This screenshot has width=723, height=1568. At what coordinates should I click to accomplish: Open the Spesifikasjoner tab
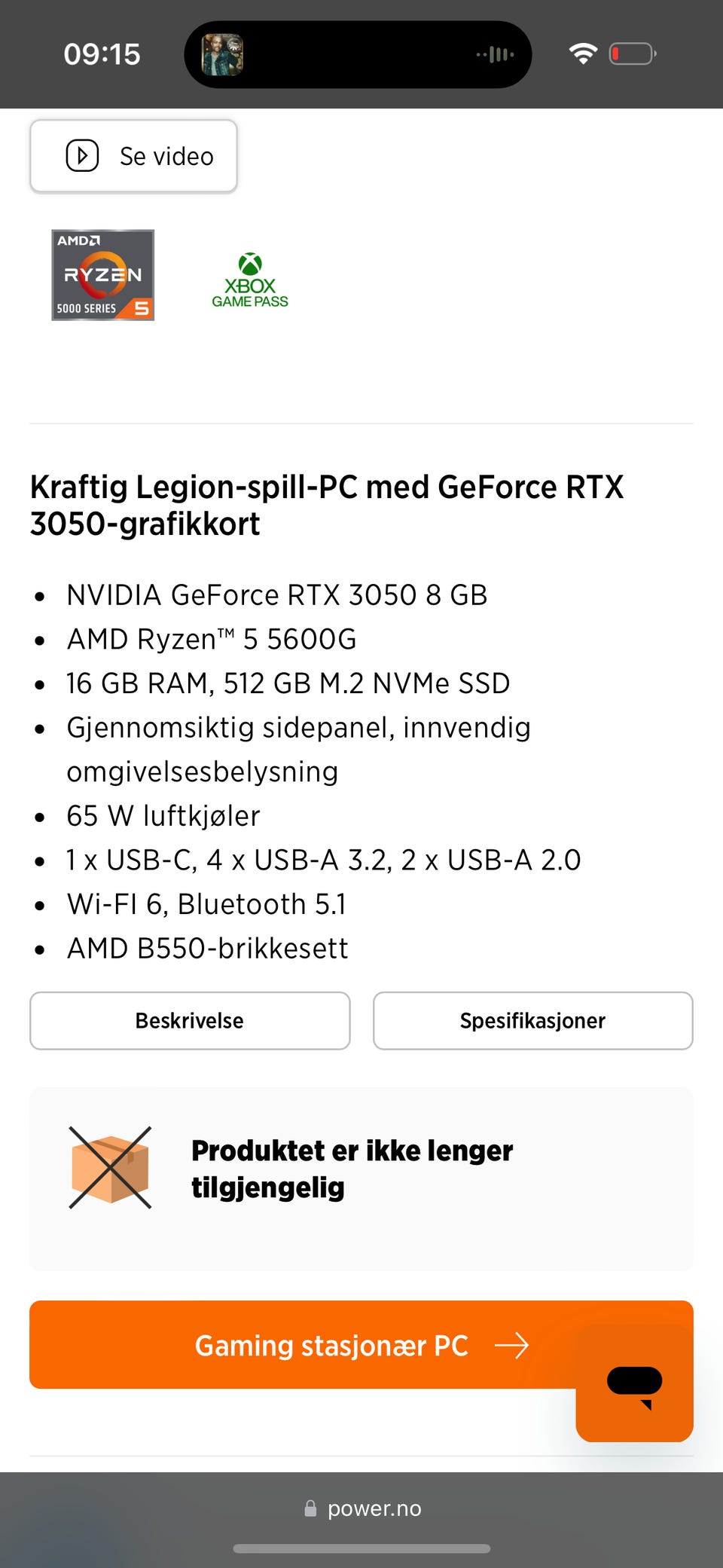532,1020
